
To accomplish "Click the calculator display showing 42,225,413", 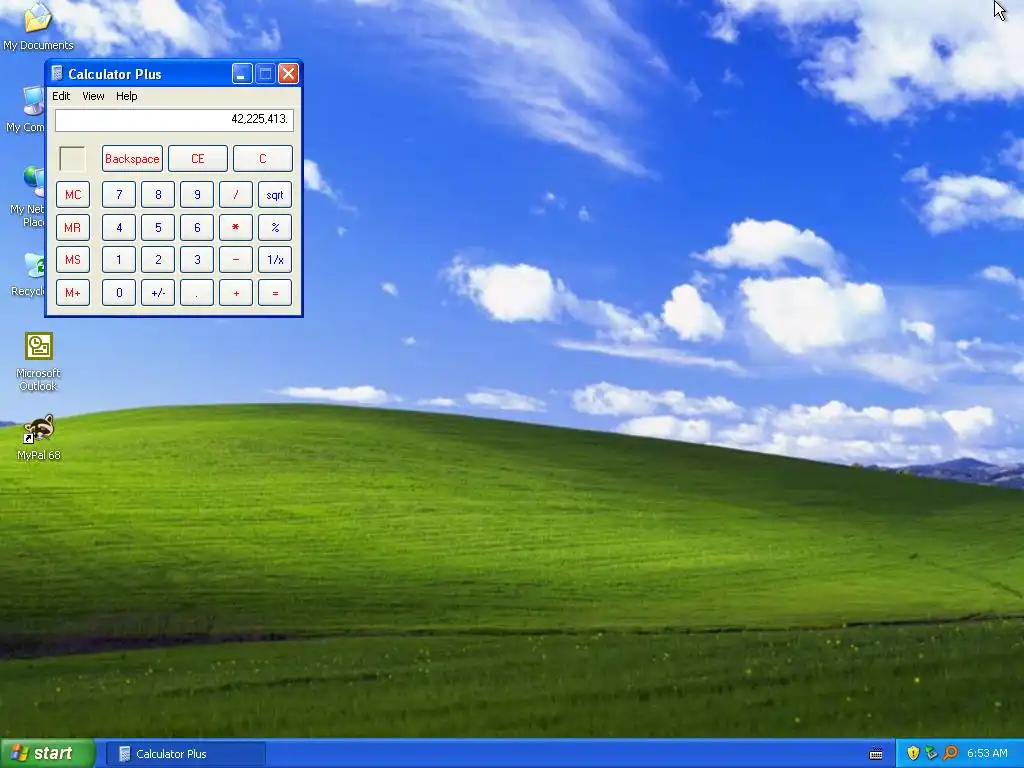I will click(174, 120).
